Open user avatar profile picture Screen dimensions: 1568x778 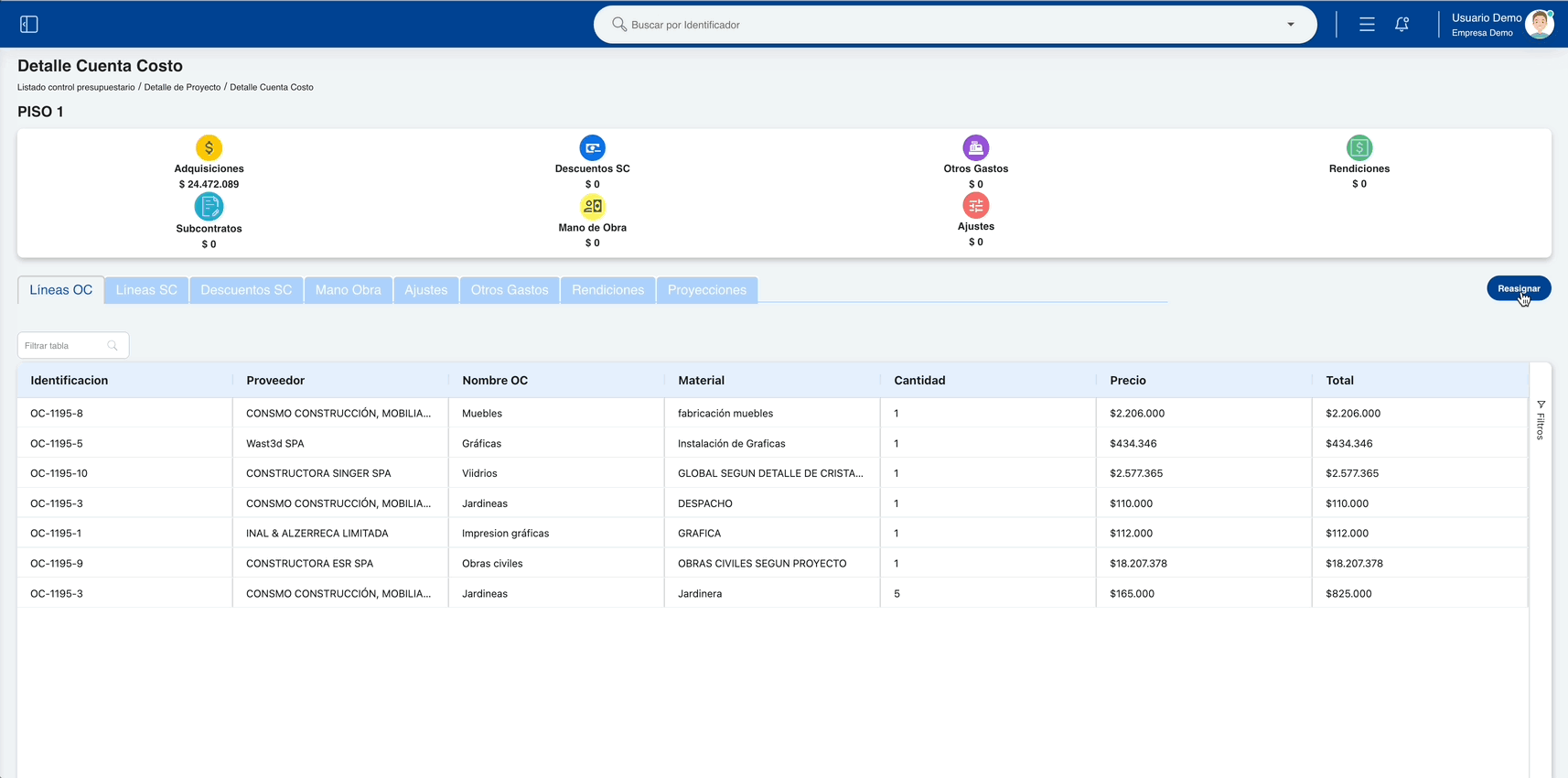[x=1540, y=25]
